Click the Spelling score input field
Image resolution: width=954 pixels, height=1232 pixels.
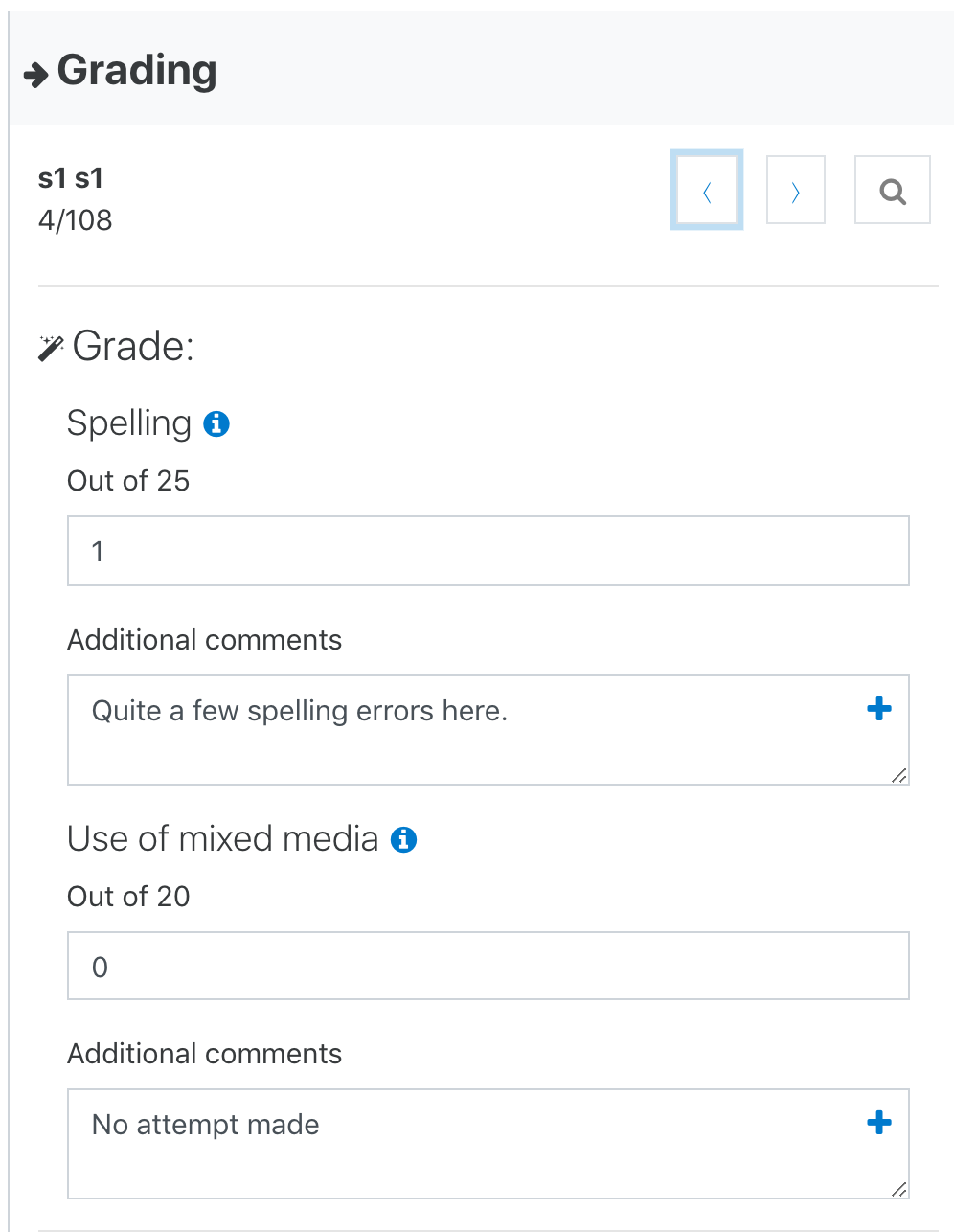(x=488, y=551)
